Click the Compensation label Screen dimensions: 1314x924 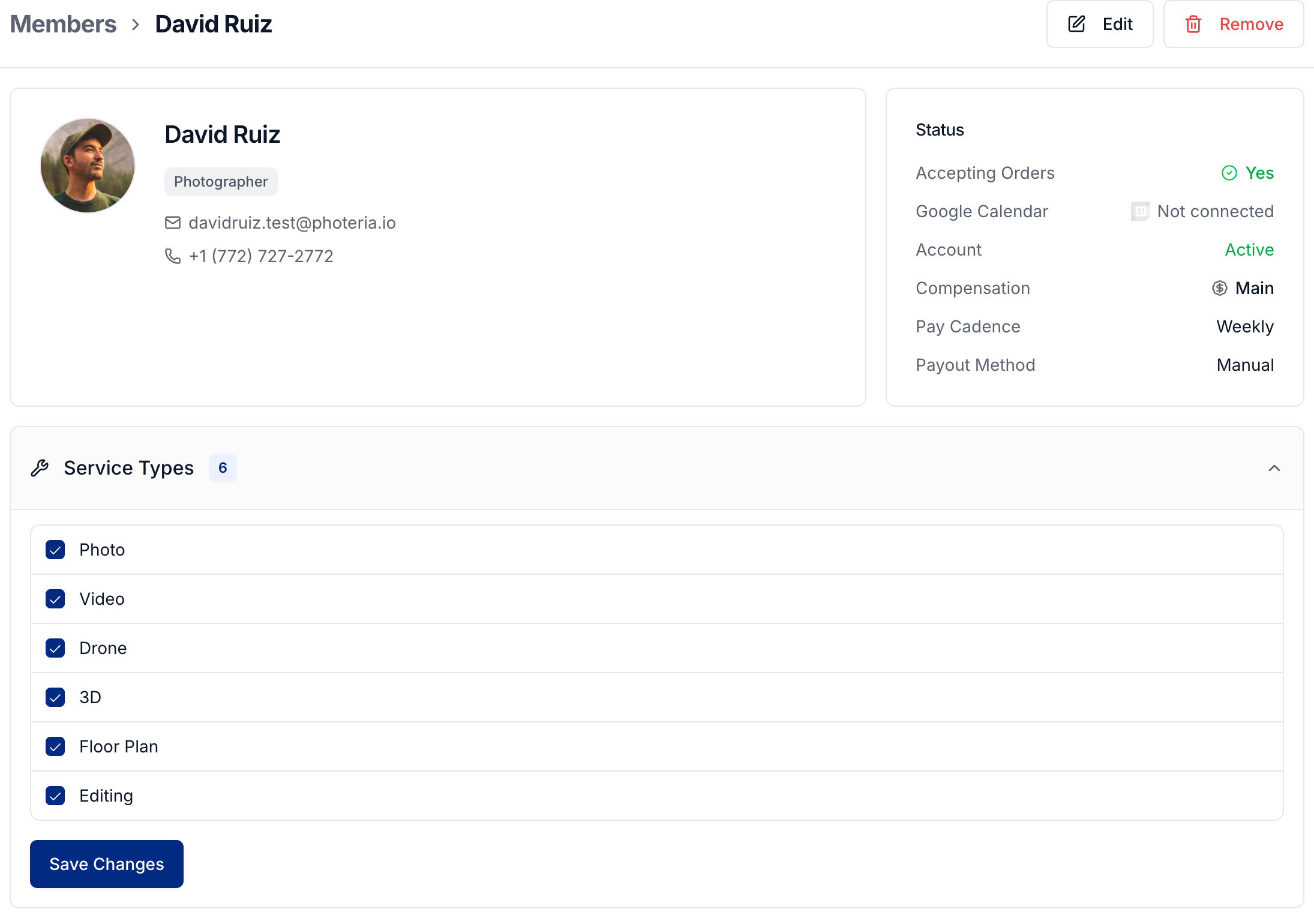(973, 288)
